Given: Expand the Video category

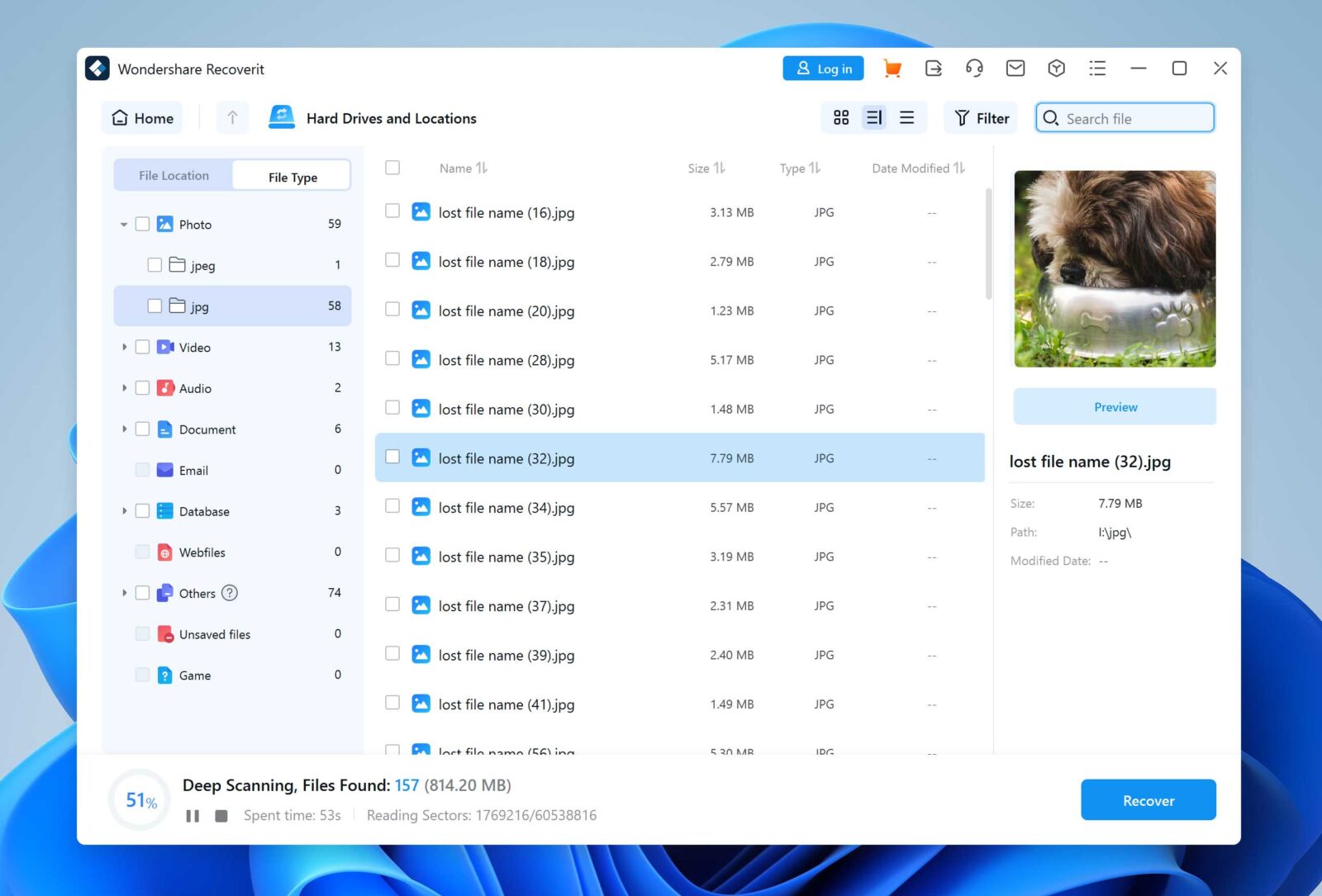Looking at the screenshot, I should [x=123, y=347].
